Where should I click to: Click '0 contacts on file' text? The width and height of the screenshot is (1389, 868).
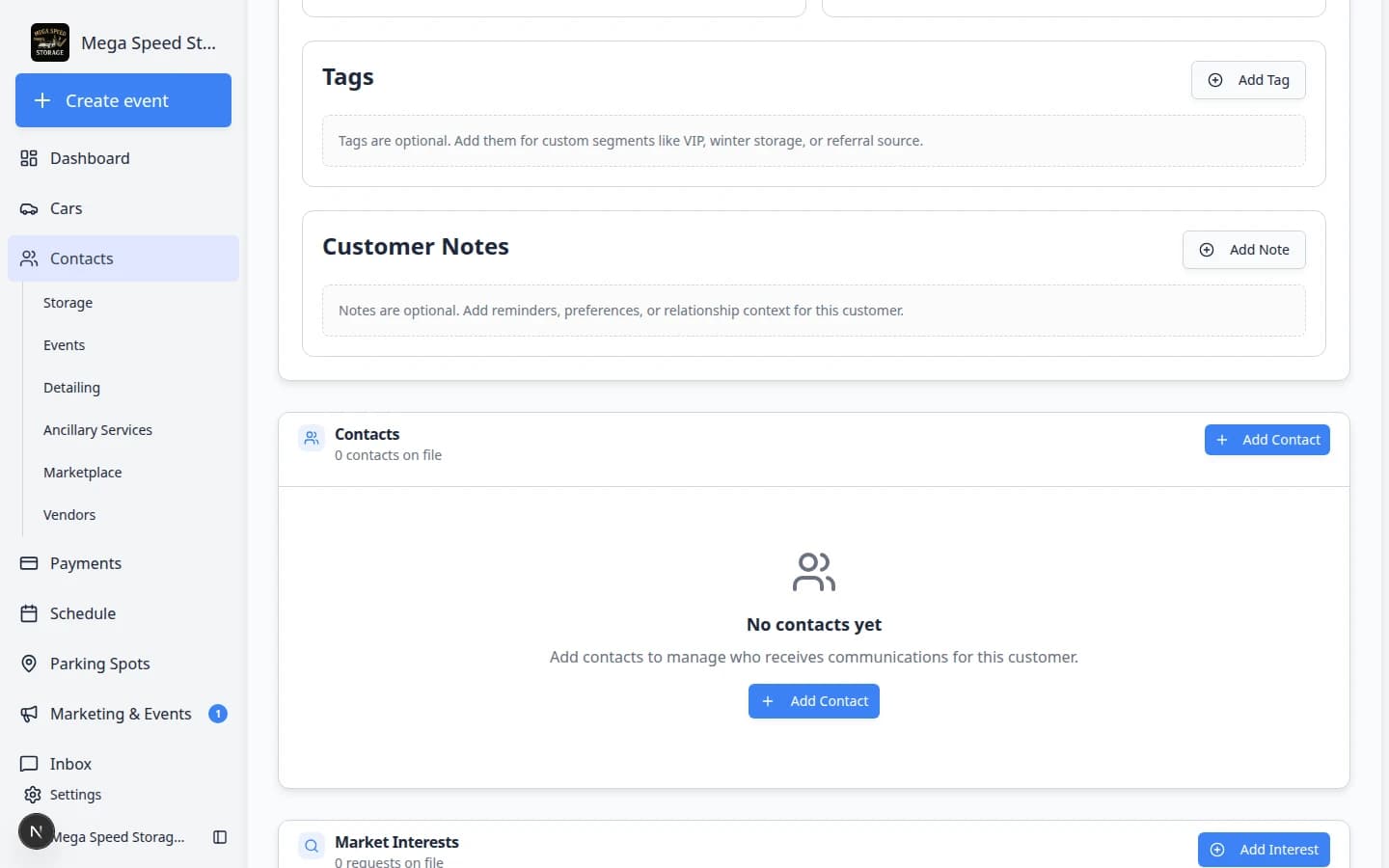point(388,455)
